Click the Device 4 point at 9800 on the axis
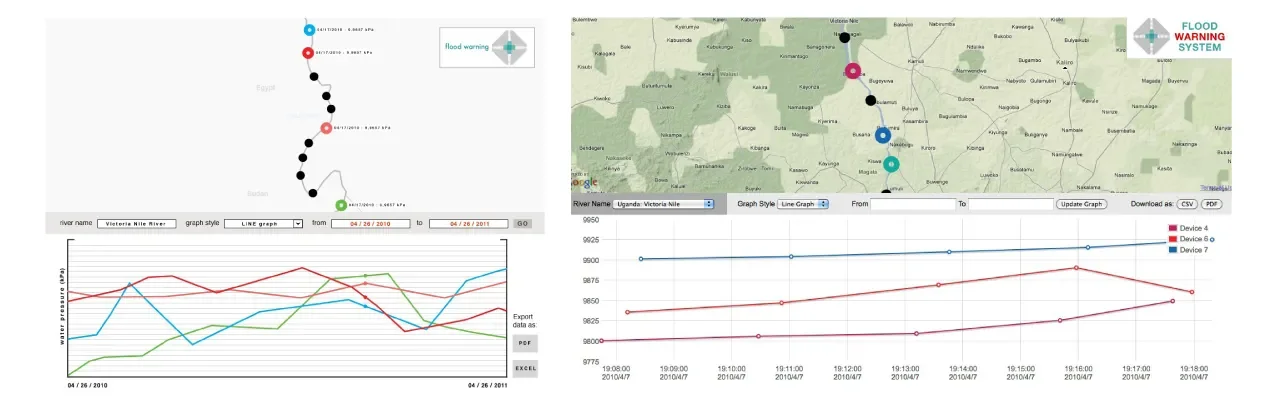The height and width of the screenshot is (403, 1275). [x=601, y=341]
